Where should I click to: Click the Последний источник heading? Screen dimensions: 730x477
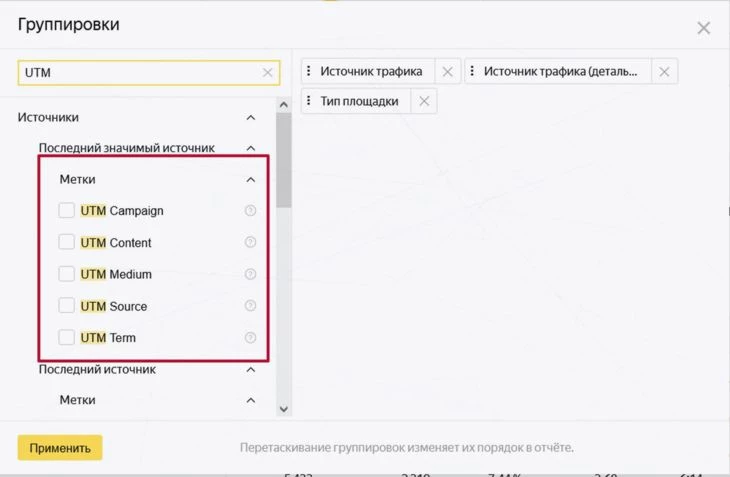[97, 370]
